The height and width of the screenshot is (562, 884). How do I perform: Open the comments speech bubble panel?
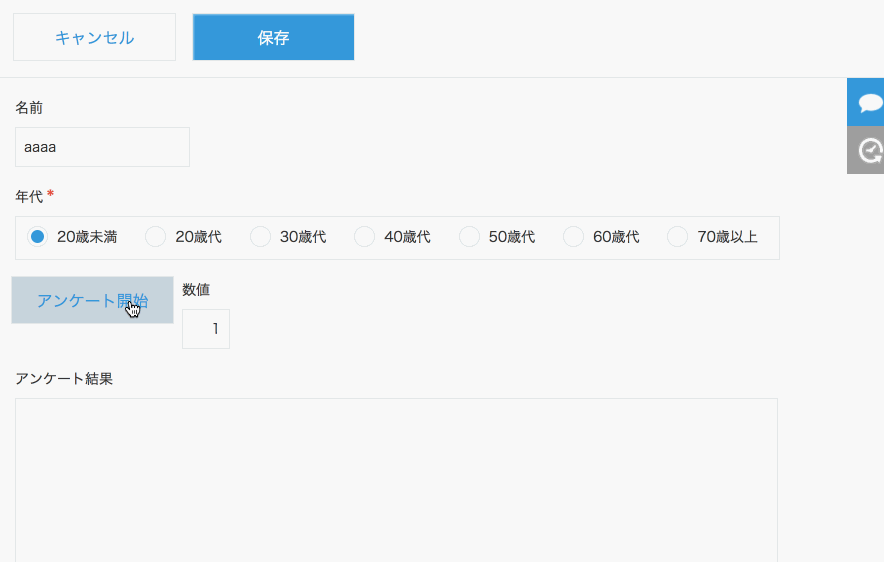coord(867,102)
